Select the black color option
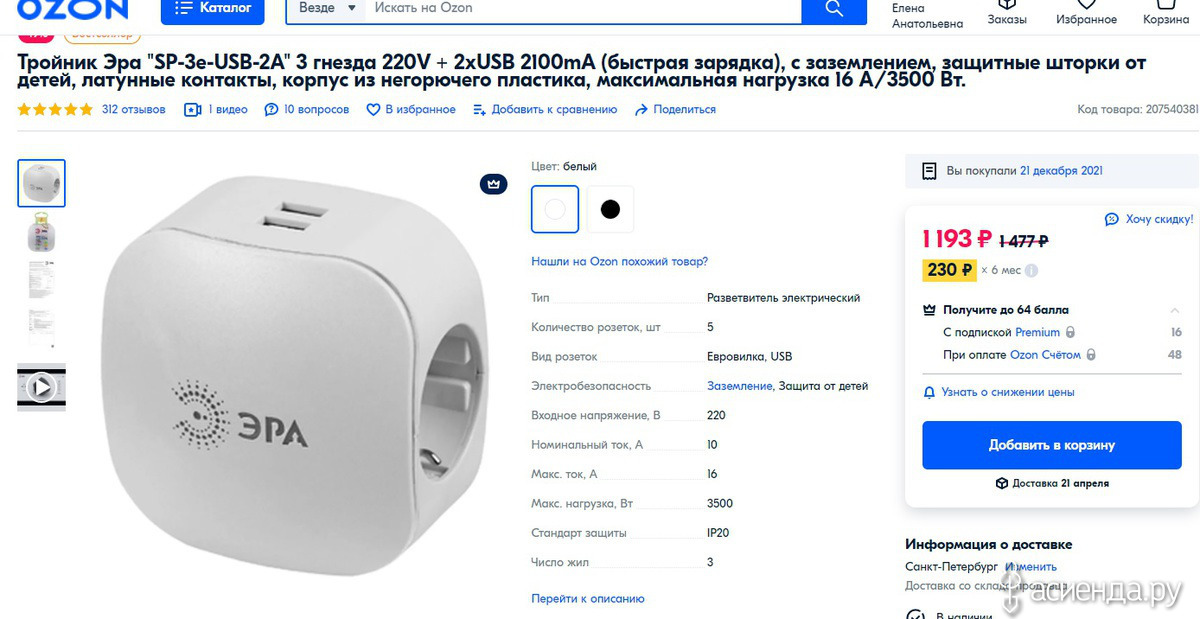 (x=610, y=209)
